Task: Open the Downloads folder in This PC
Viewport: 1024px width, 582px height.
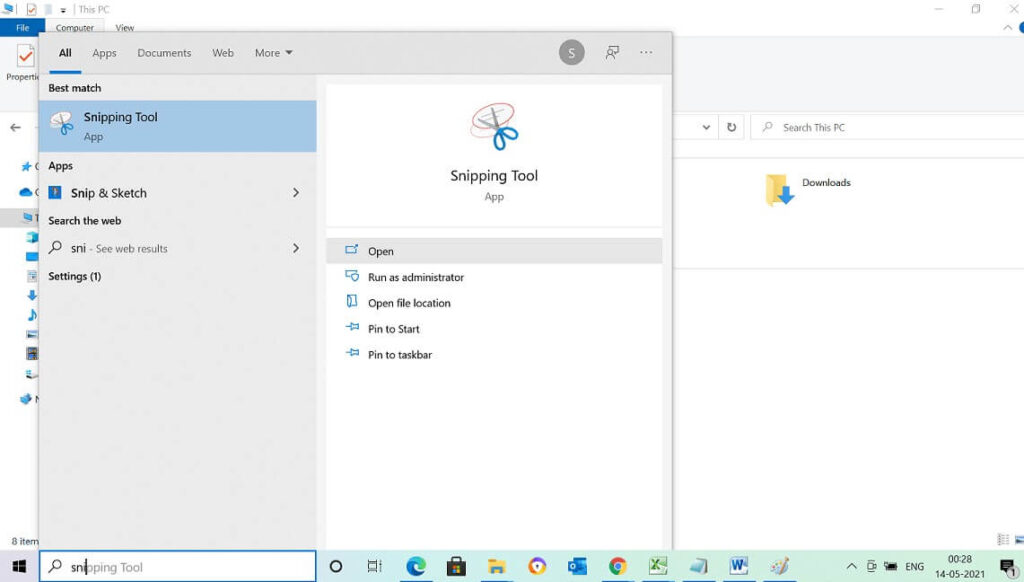Action: click(808, 189)
